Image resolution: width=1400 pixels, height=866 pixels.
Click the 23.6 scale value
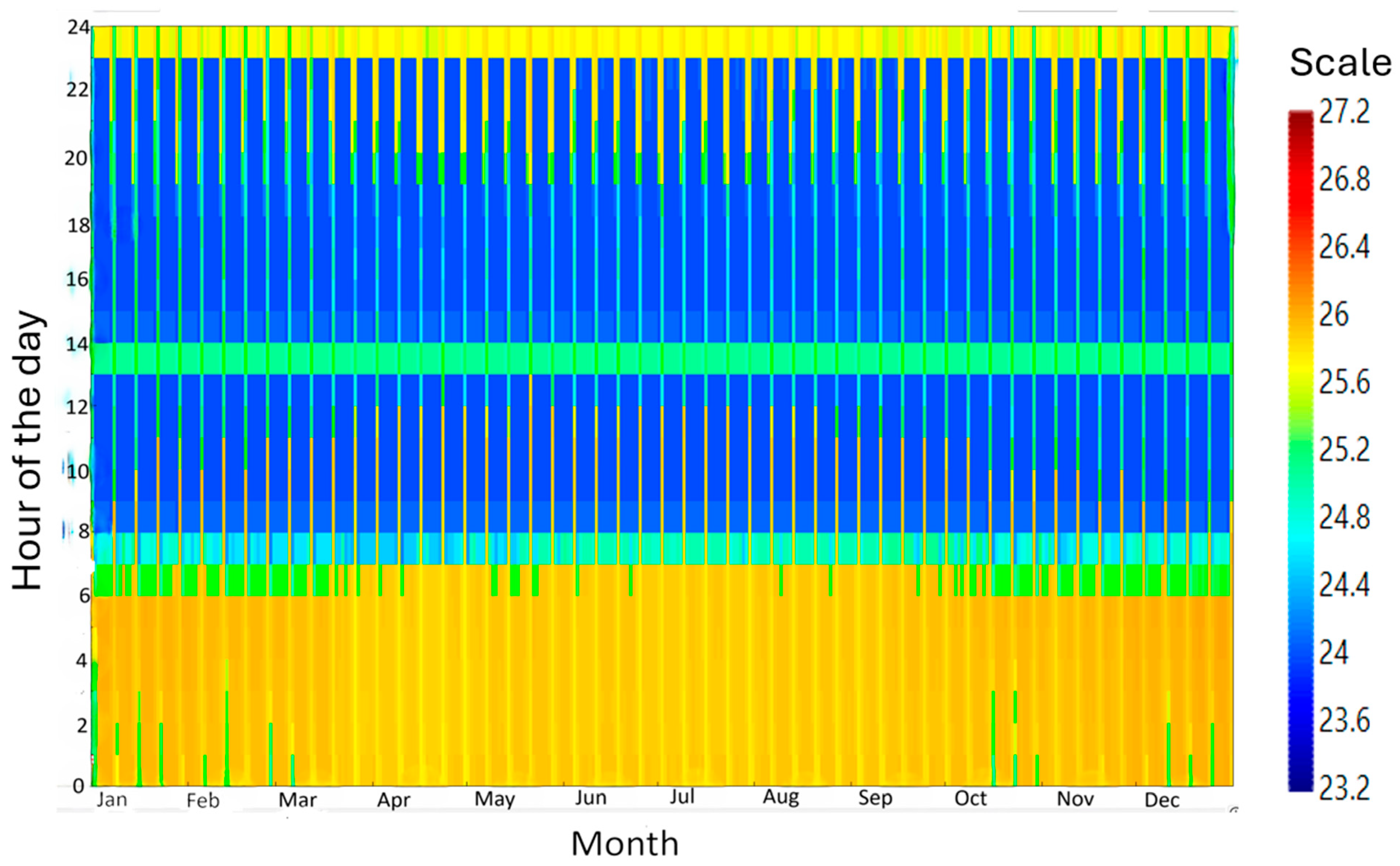coord(1344,720)
